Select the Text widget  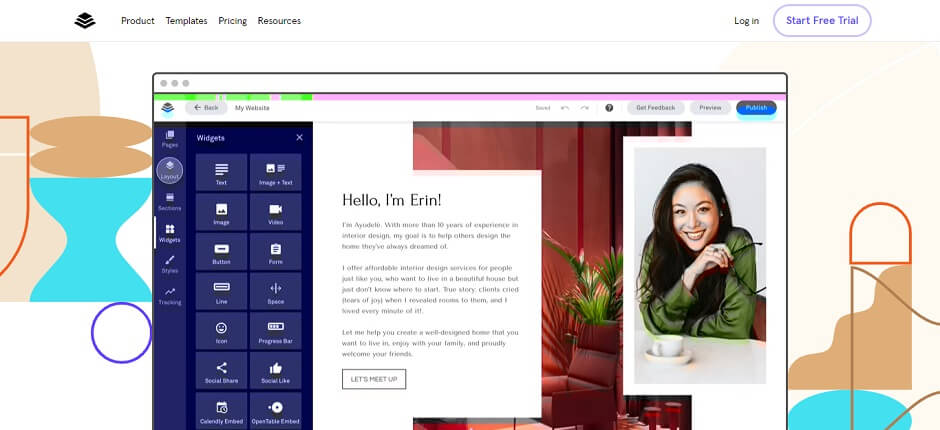[221, 172]
